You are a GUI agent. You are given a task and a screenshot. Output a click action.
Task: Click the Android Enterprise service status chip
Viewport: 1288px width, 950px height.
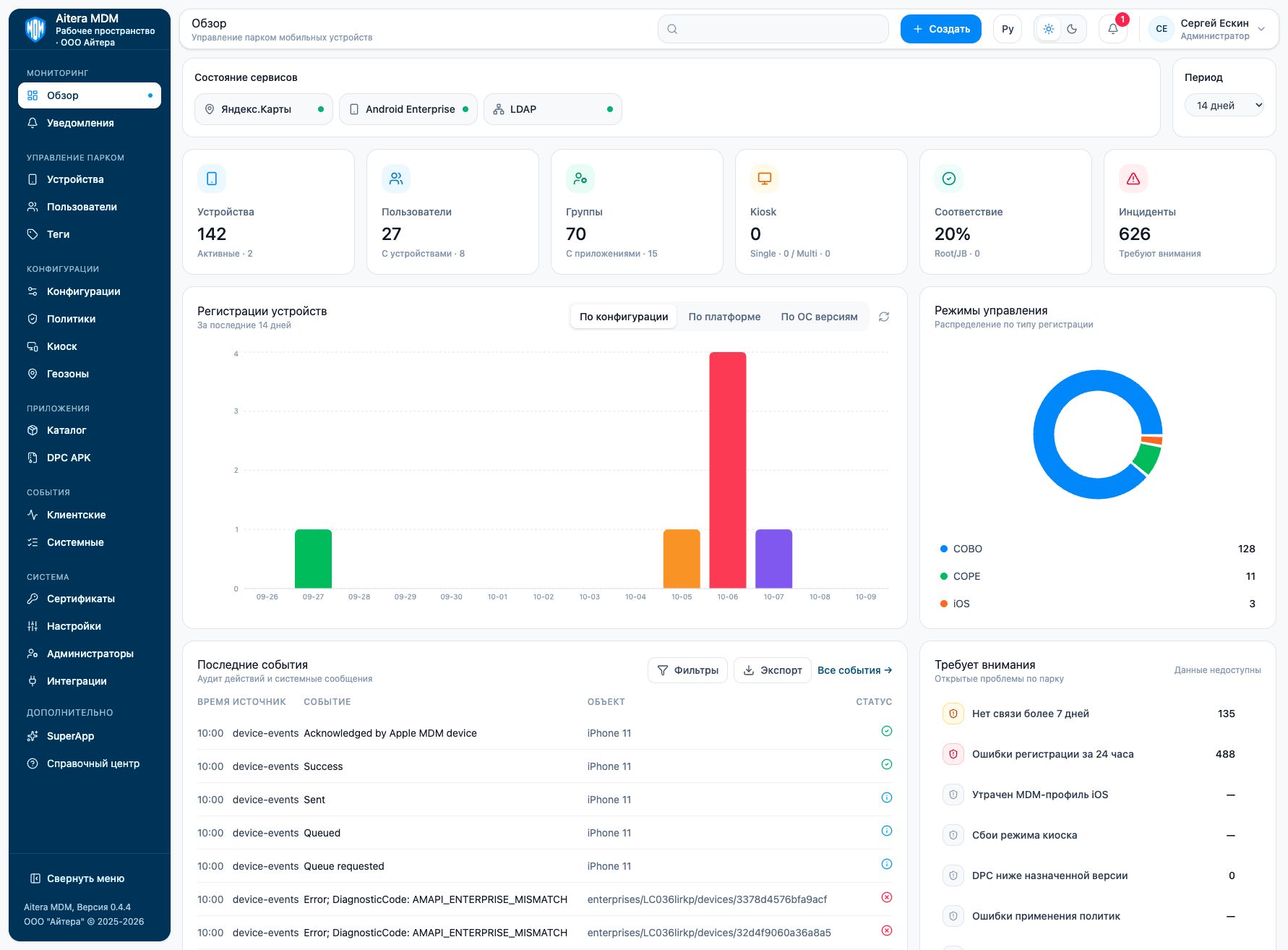408,109
